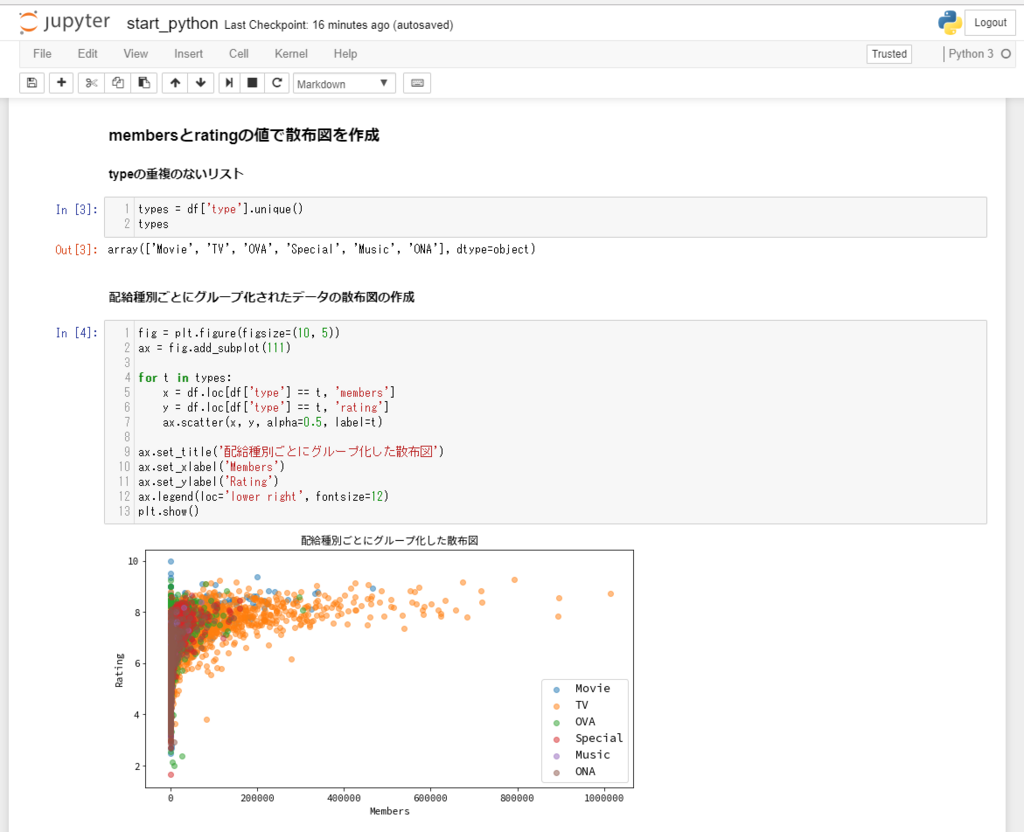The width and height of the screenshot is (1024, 832).
Task: Select the In [3] code cell editor
Action: [x=545, y=217]
